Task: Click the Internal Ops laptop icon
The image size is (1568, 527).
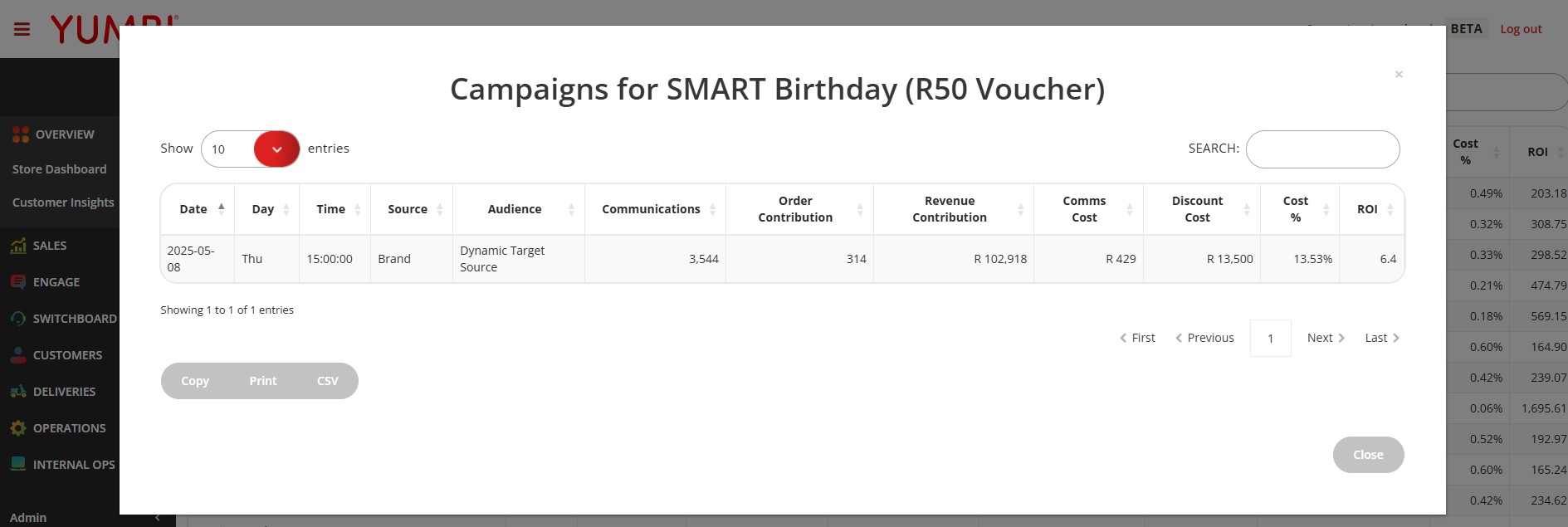Action: tap(18, 465)
